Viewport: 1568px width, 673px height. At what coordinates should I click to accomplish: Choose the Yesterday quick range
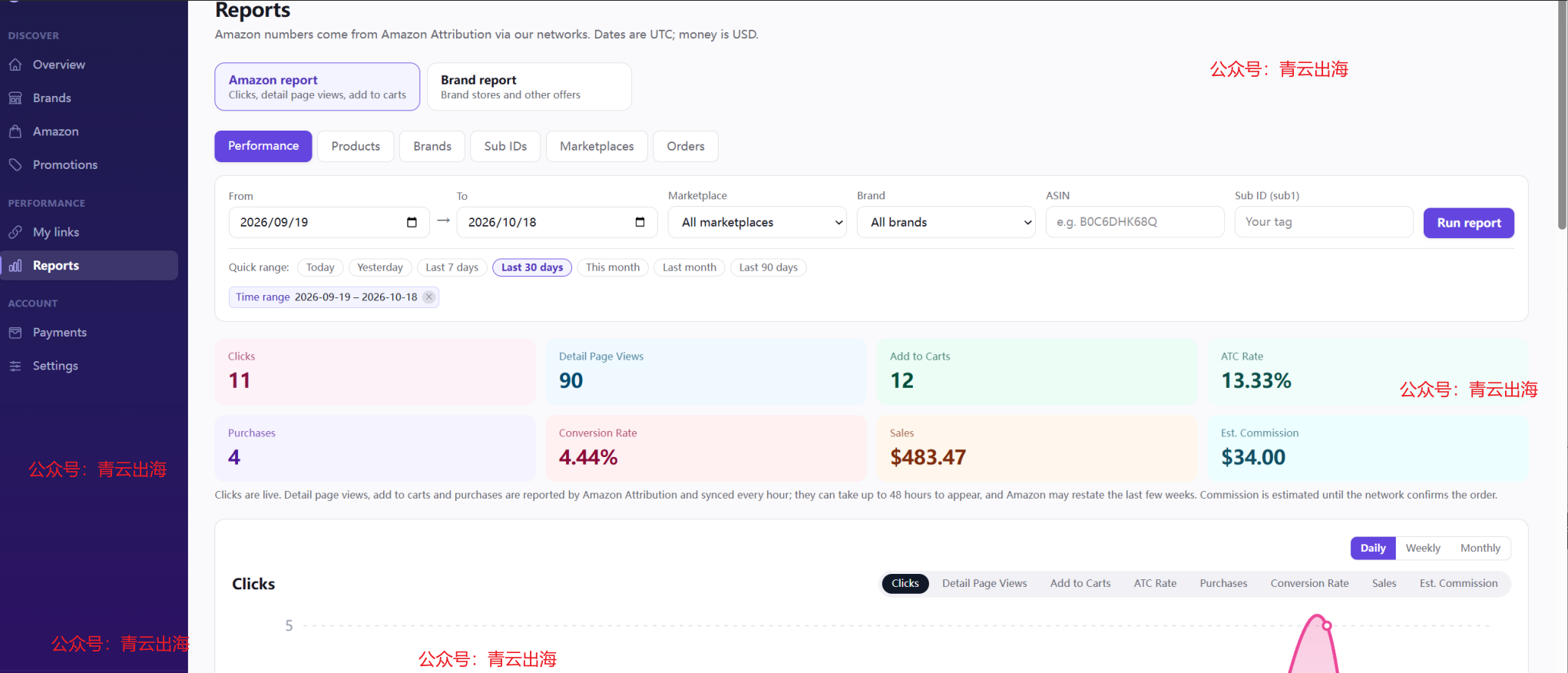[x=380, y=267]
